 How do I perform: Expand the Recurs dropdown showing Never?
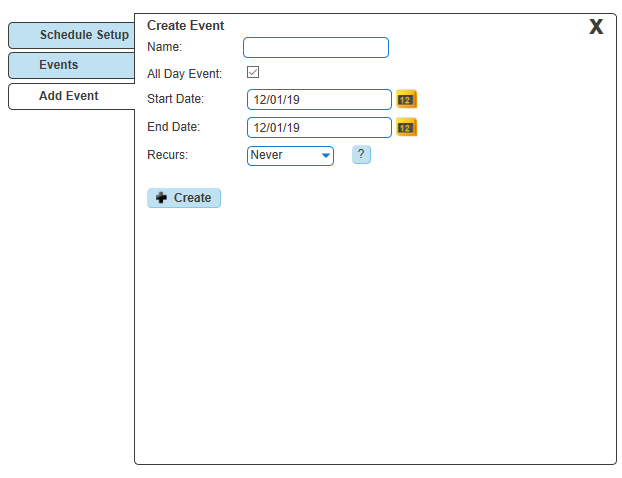290,155
